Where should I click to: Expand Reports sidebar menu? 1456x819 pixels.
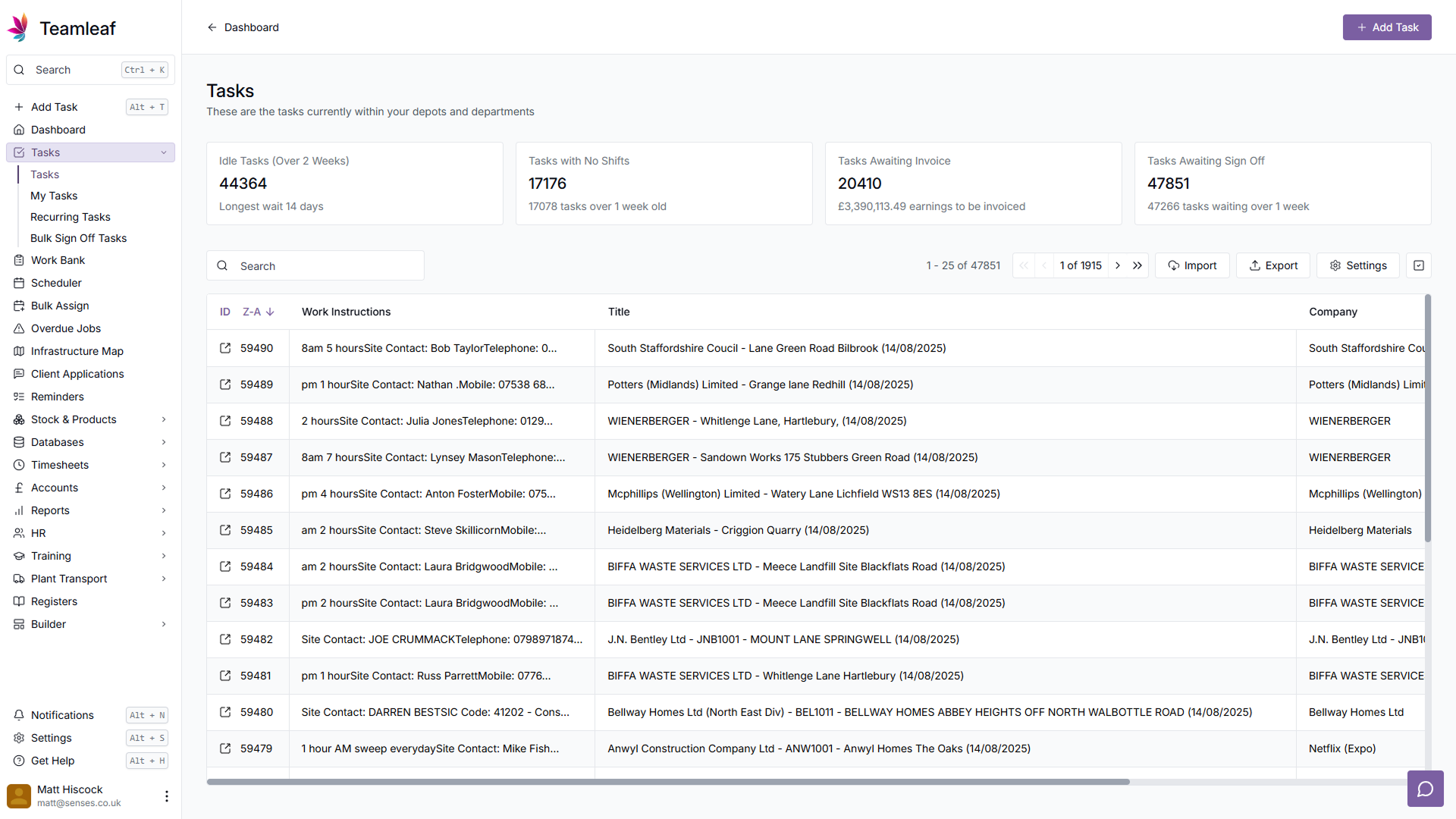point(164,510)
